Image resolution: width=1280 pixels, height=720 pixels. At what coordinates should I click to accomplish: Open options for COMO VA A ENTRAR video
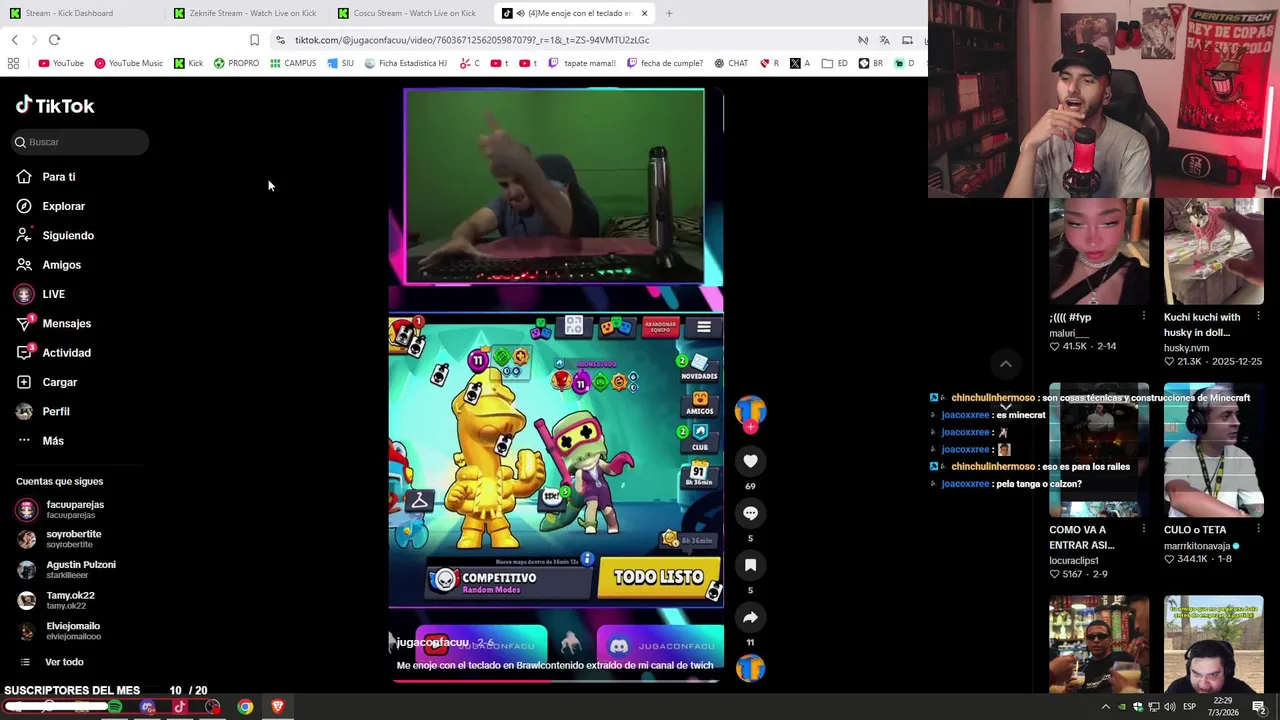tap(1143, 529)
